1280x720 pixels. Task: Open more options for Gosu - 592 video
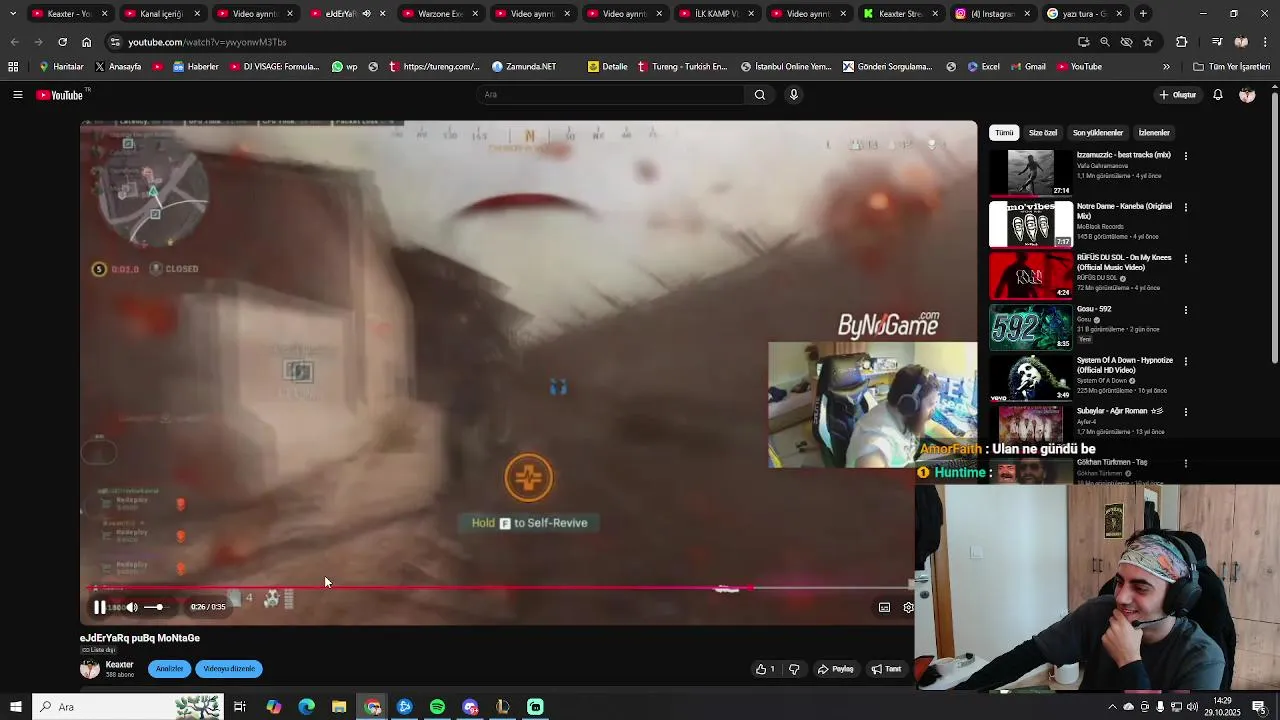tap(1186, 310)
